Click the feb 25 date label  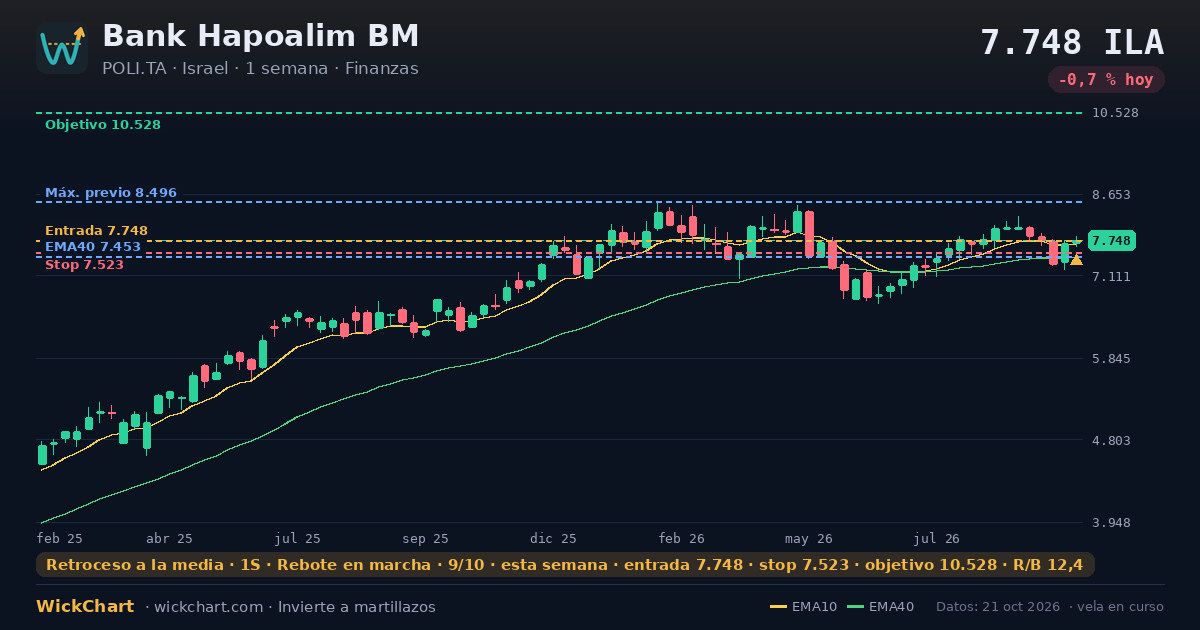pyautogui.click(x=60, y=538)
